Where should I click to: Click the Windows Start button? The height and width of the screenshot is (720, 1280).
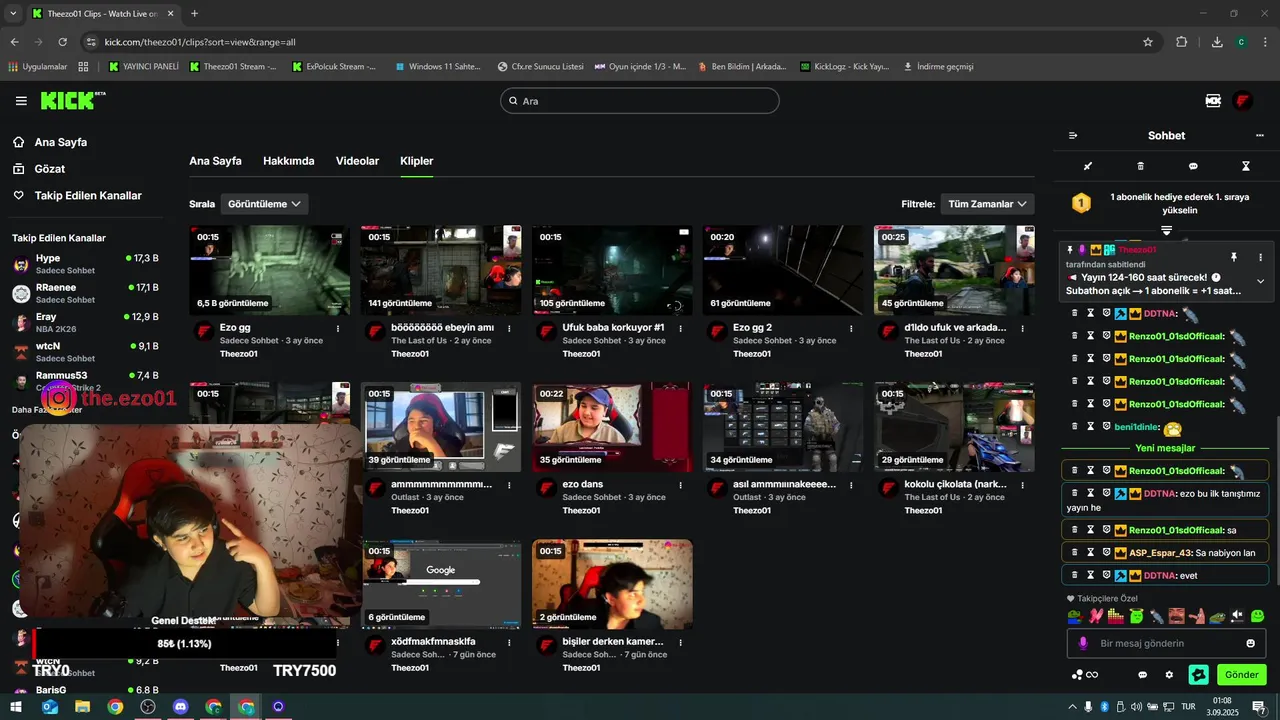click(17, 707)
